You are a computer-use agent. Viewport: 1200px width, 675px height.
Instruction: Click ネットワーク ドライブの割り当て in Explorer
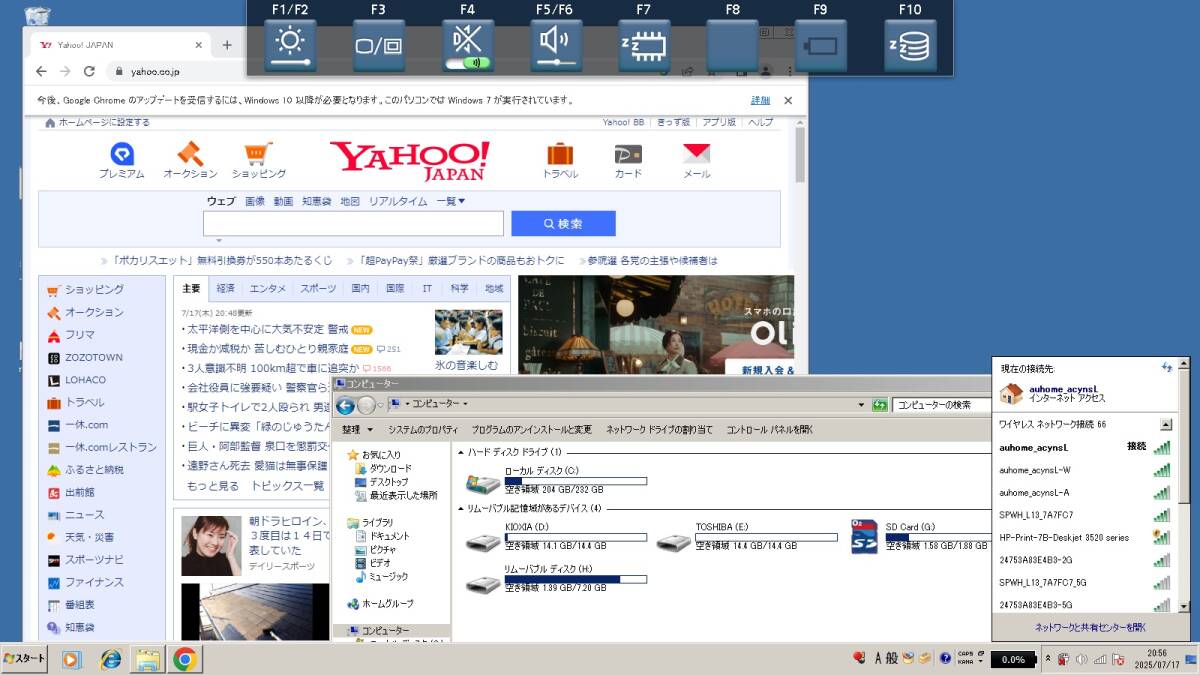click(x=660, y=430)
